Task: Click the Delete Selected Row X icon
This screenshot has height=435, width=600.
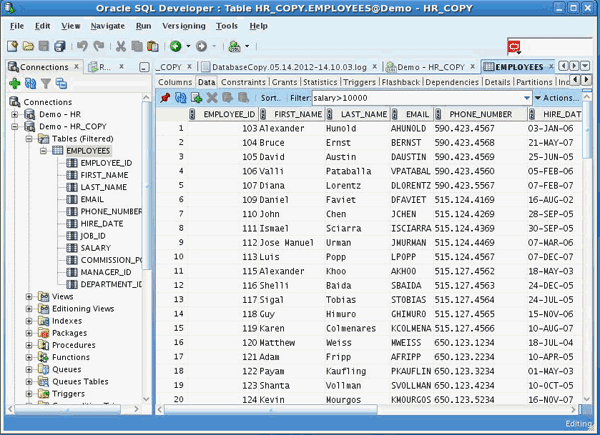Action: (212, 98)
